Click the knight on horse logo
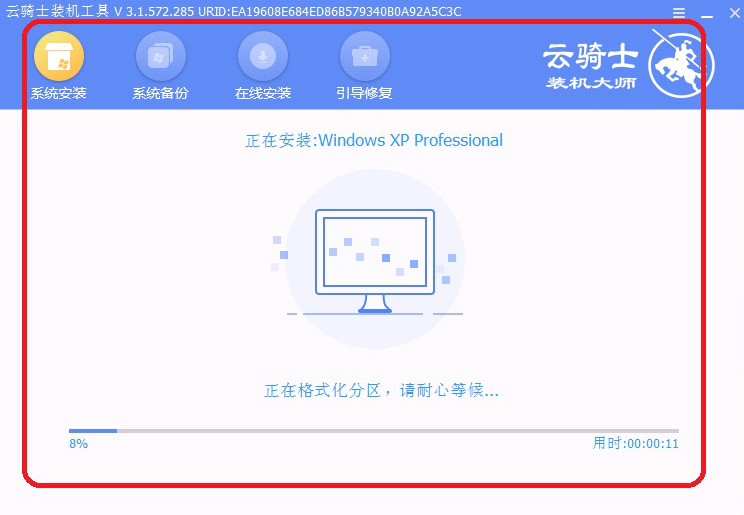Image resolution: width=744 pixels, height=515 pixels. (681, 63)
